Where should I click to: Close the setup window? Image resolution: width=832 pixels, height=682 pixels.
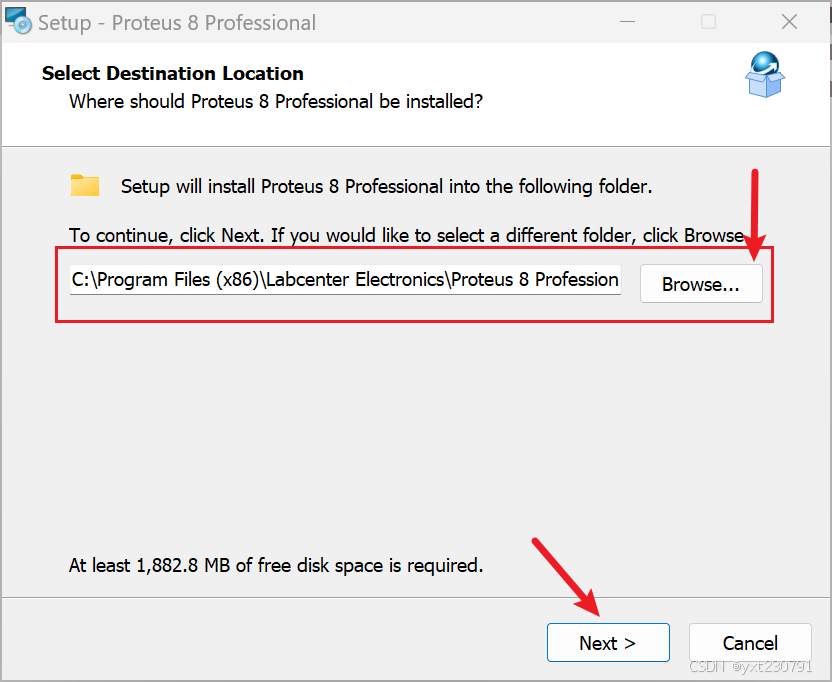click(x=789, y=22)
